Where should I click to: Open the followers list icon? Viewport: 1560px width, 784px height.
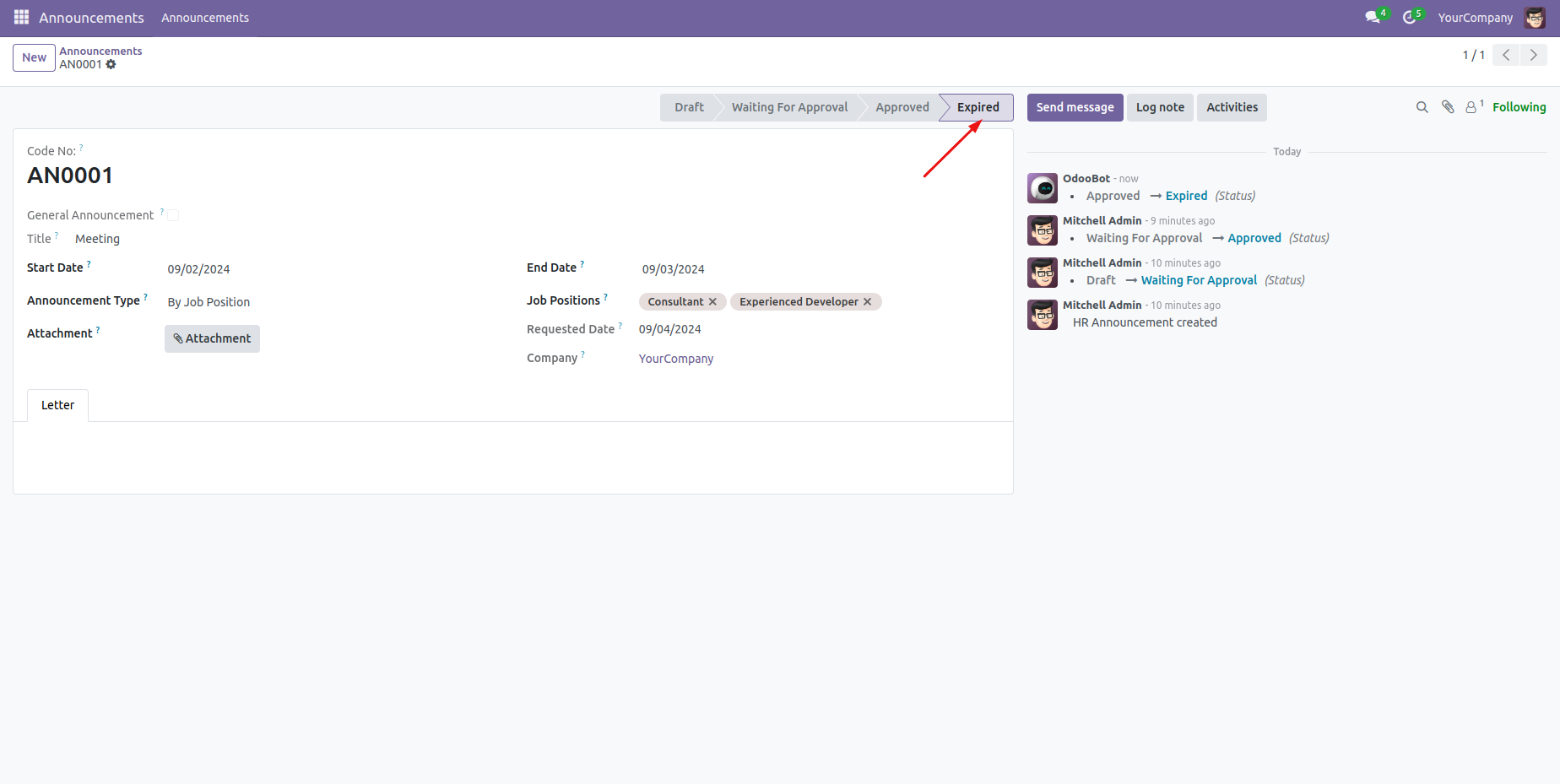(1471, 107)
